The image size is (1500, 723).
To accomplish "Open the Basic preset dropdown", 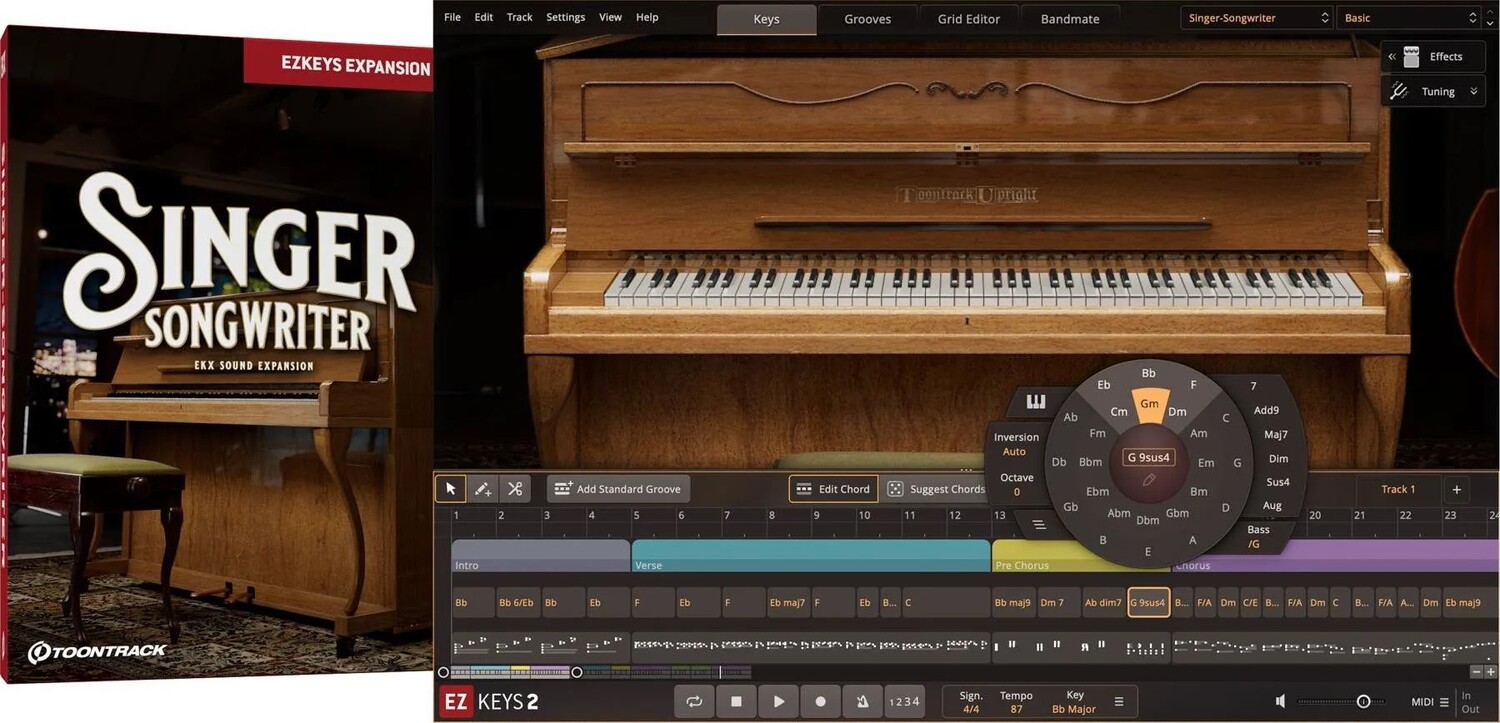I will [1409, 18].
